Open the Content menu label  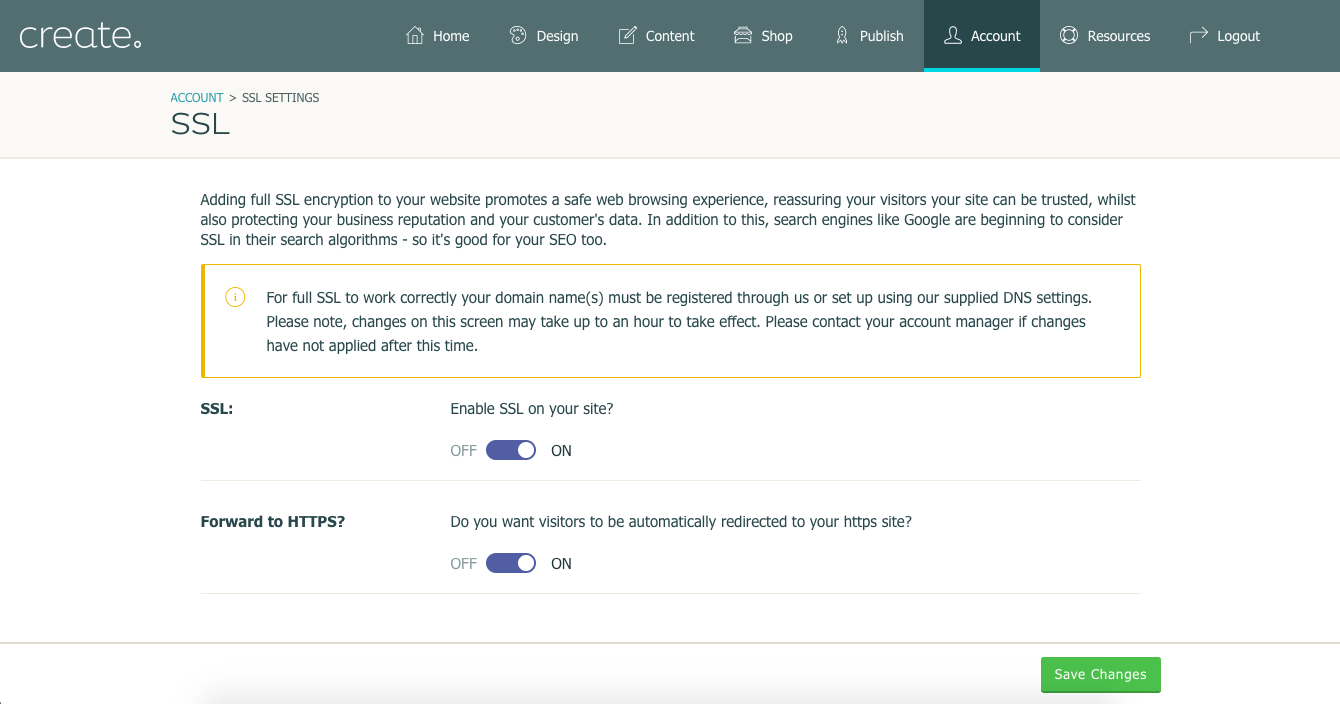point(670,36)
